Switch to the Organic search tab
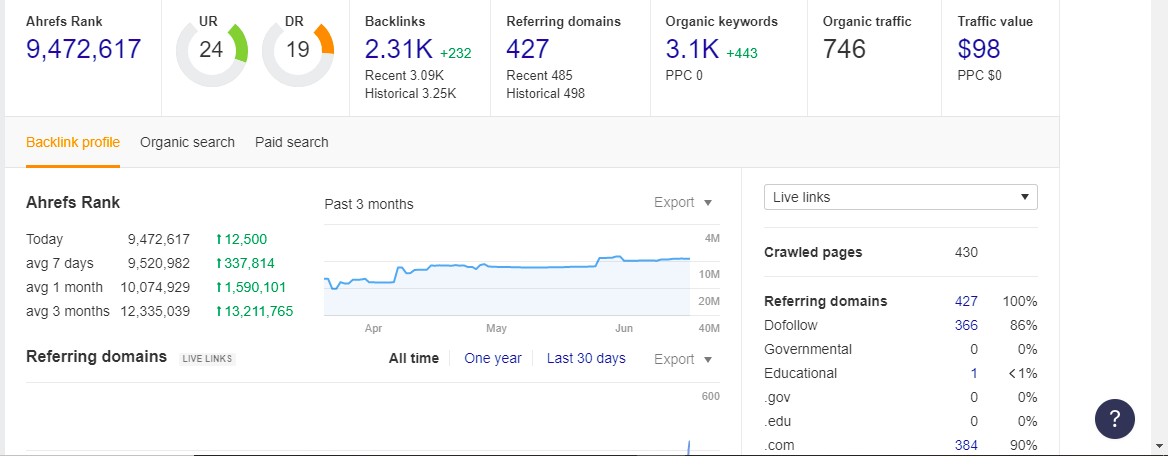 (x=187, y=142)
